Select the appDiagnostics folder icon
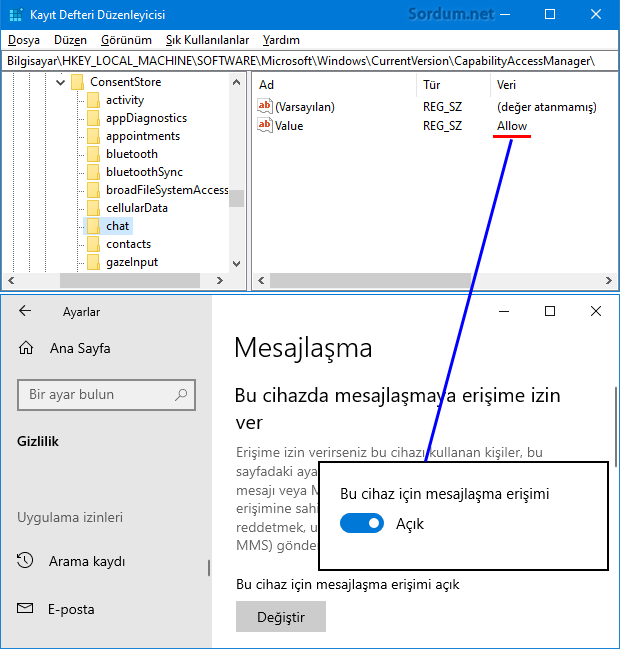620x649 pixels. [93, 118]
